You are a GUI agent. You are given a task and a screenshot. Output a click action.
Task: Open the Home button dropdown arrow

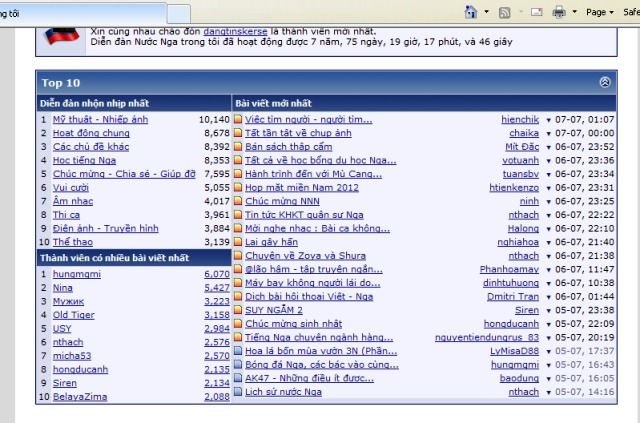[487, 11]
